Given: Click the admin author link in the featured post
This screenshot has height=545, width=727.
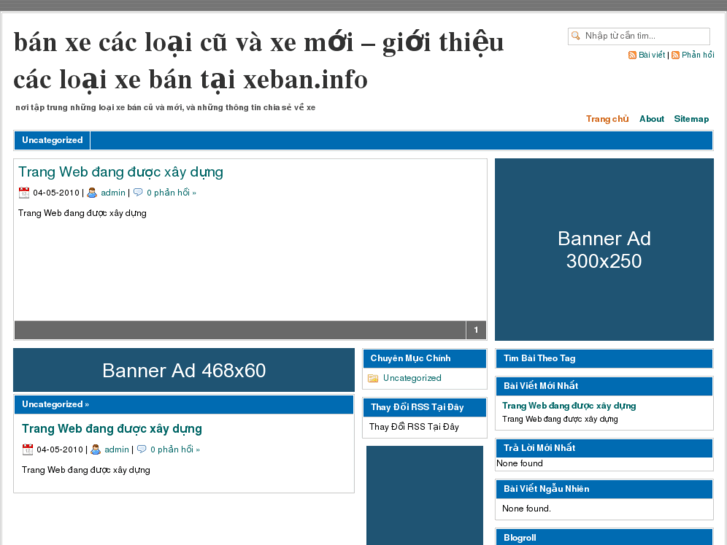Looking at the screenshot, I should (113, 192).
